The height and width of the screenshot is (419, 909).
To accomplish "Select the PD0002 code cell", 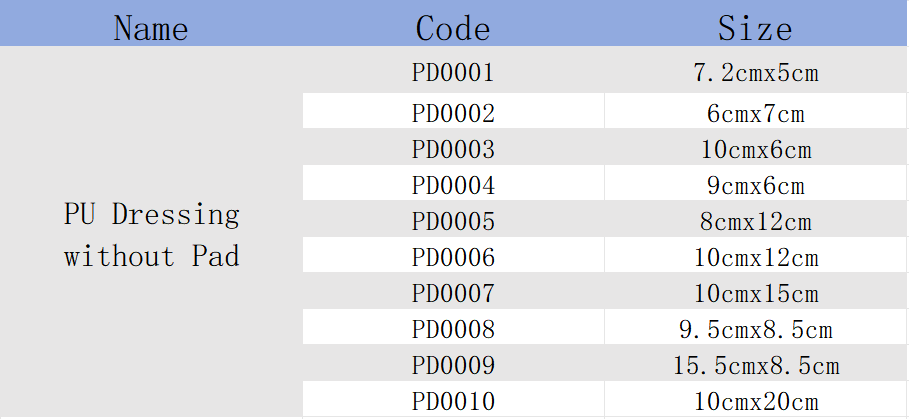I will coord(453,111).
